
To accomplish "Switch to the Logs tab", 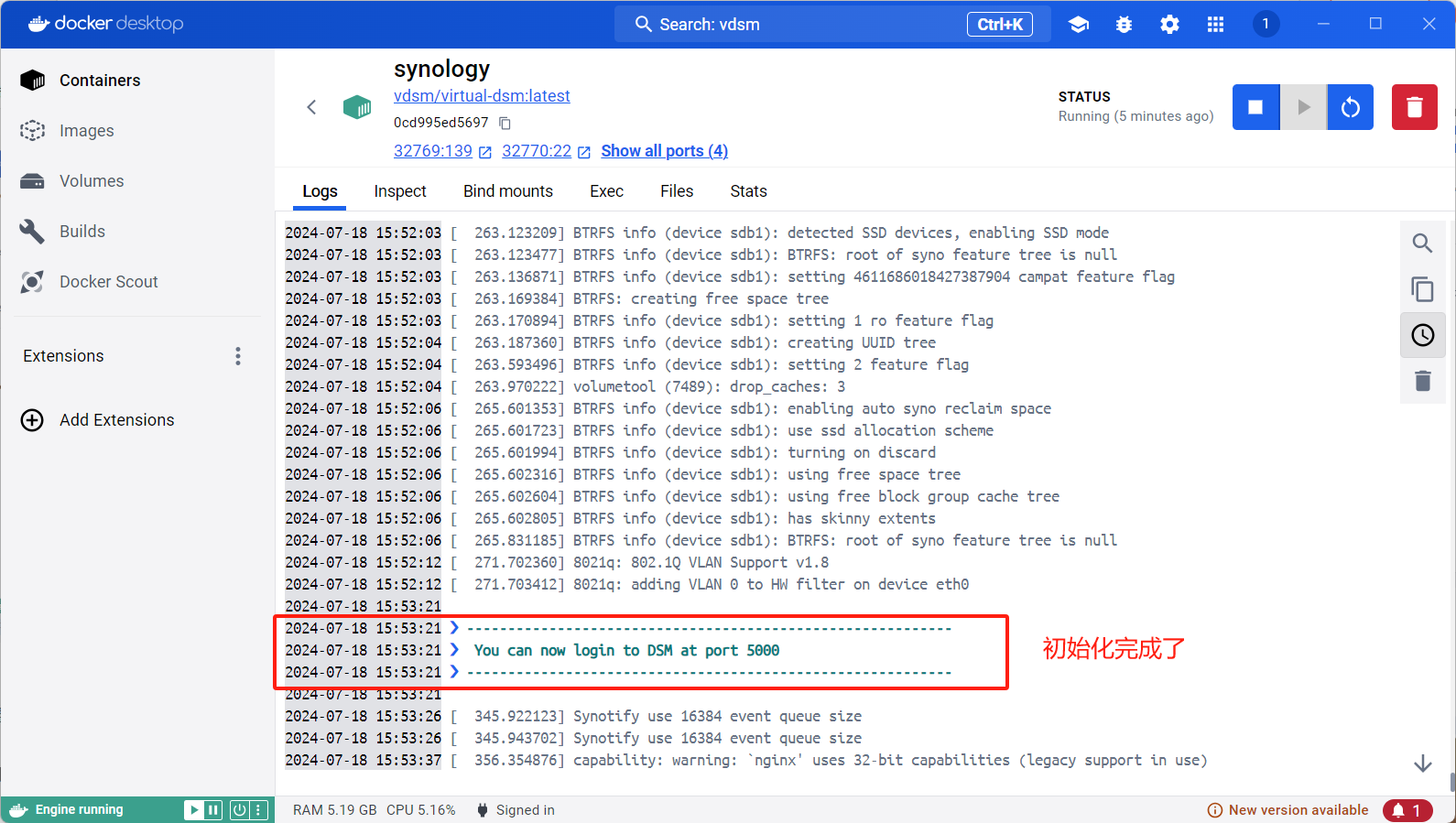I will pos(320,191).
